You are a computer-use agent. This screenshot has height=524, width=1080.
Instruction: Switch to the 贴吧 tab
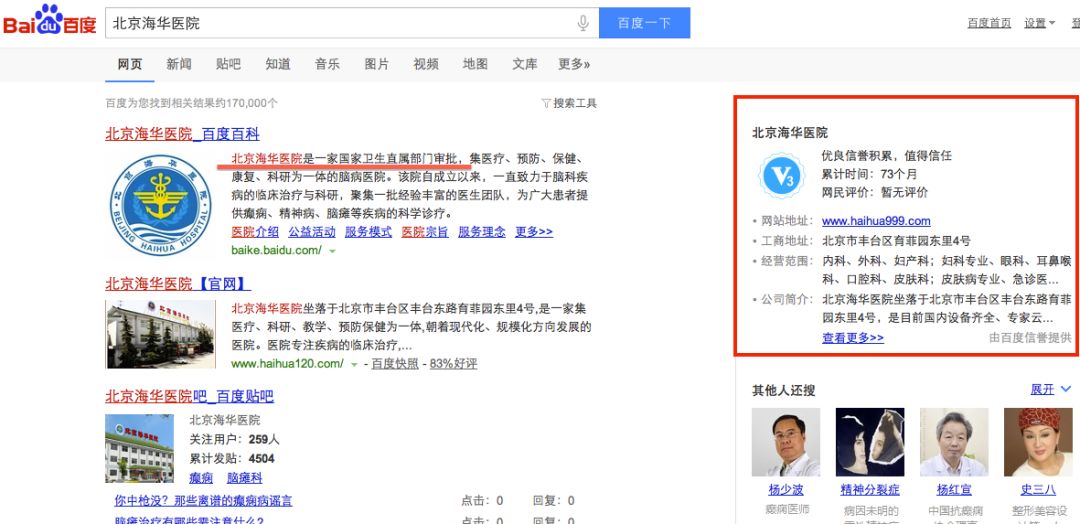[228, 64]
